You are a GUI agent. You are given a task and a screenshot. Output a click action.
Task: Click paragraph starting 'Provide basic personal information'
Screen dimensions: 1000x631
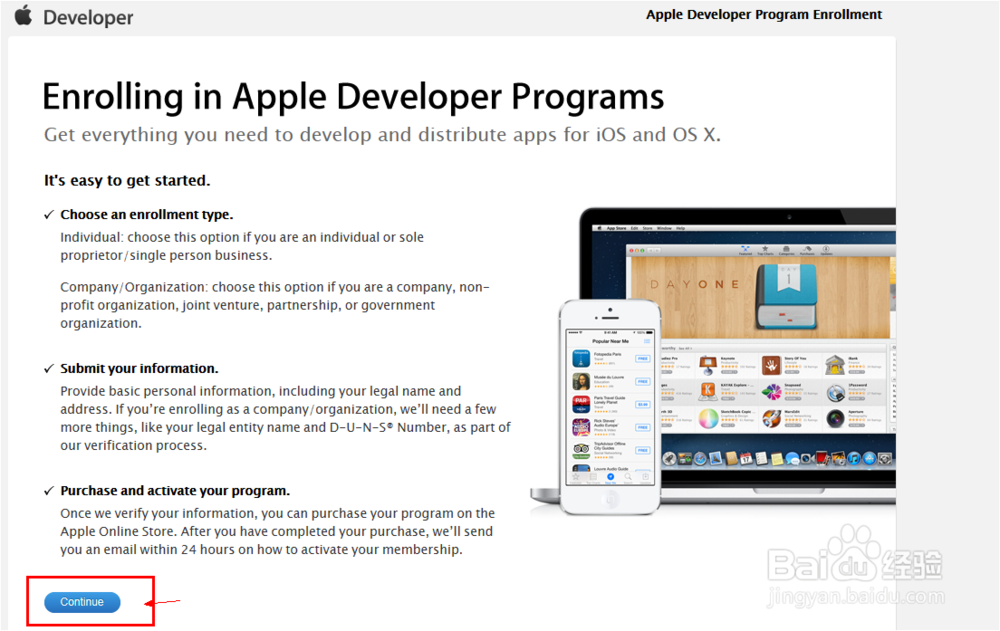click(x=286, y=418)
